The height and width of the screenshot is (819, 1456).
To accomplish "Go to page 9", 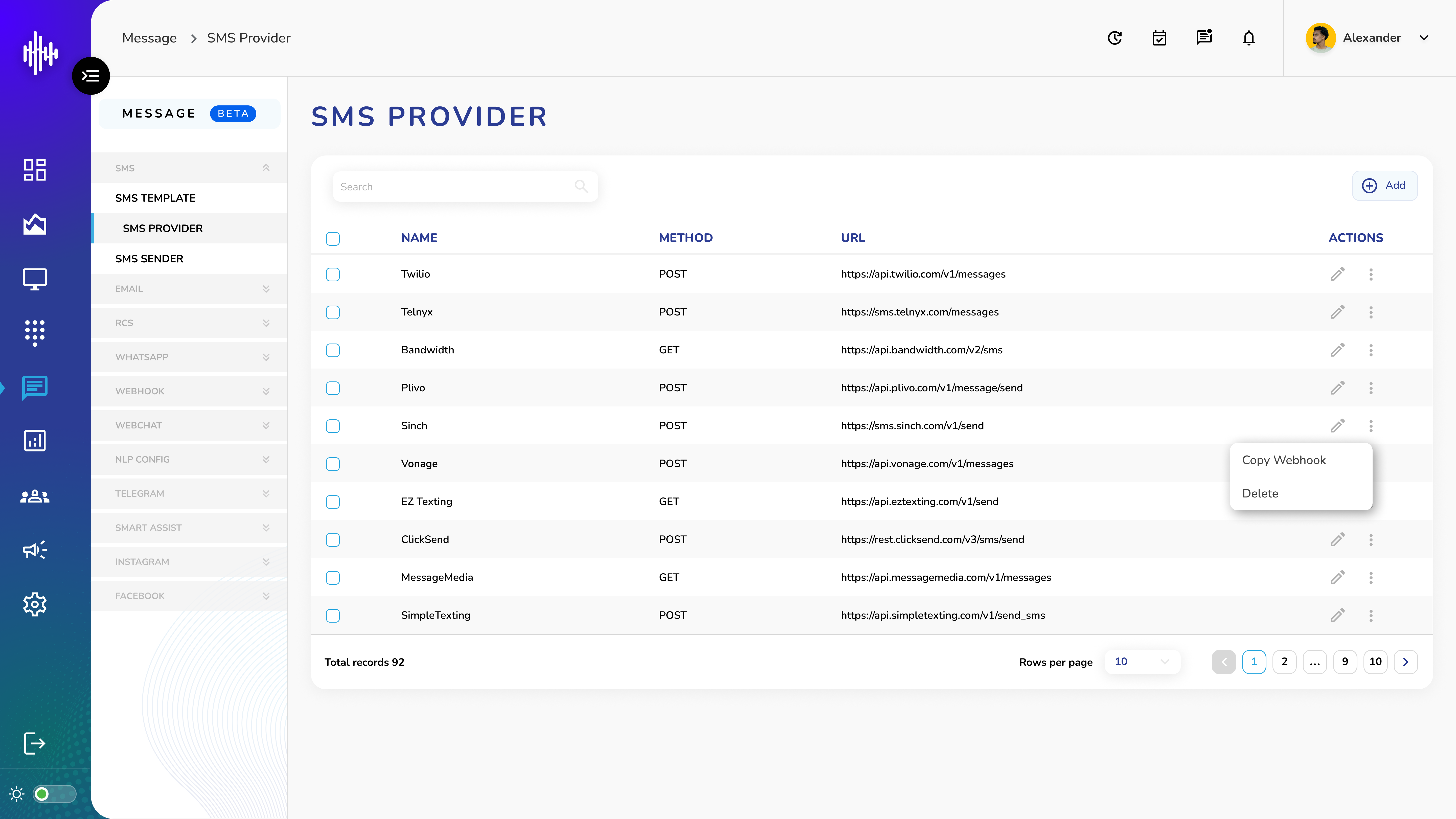I will (1345, 661).
